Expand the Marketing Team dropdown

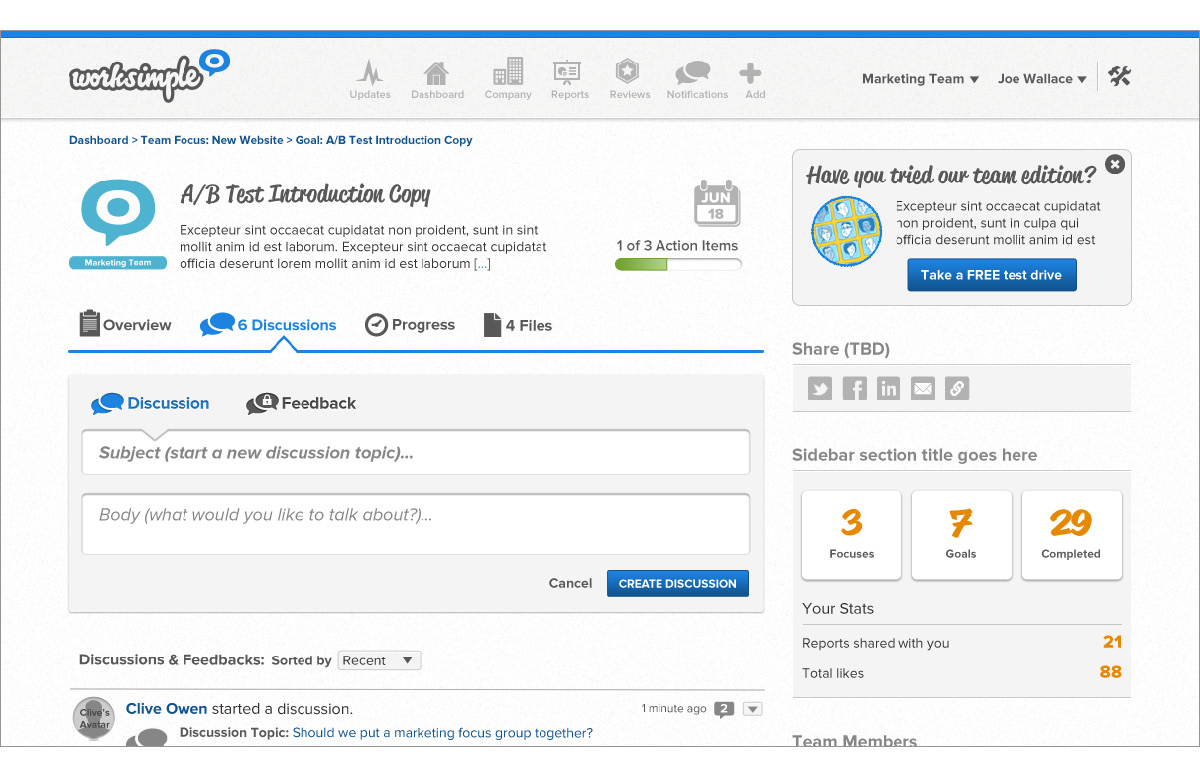coord(920,79)
